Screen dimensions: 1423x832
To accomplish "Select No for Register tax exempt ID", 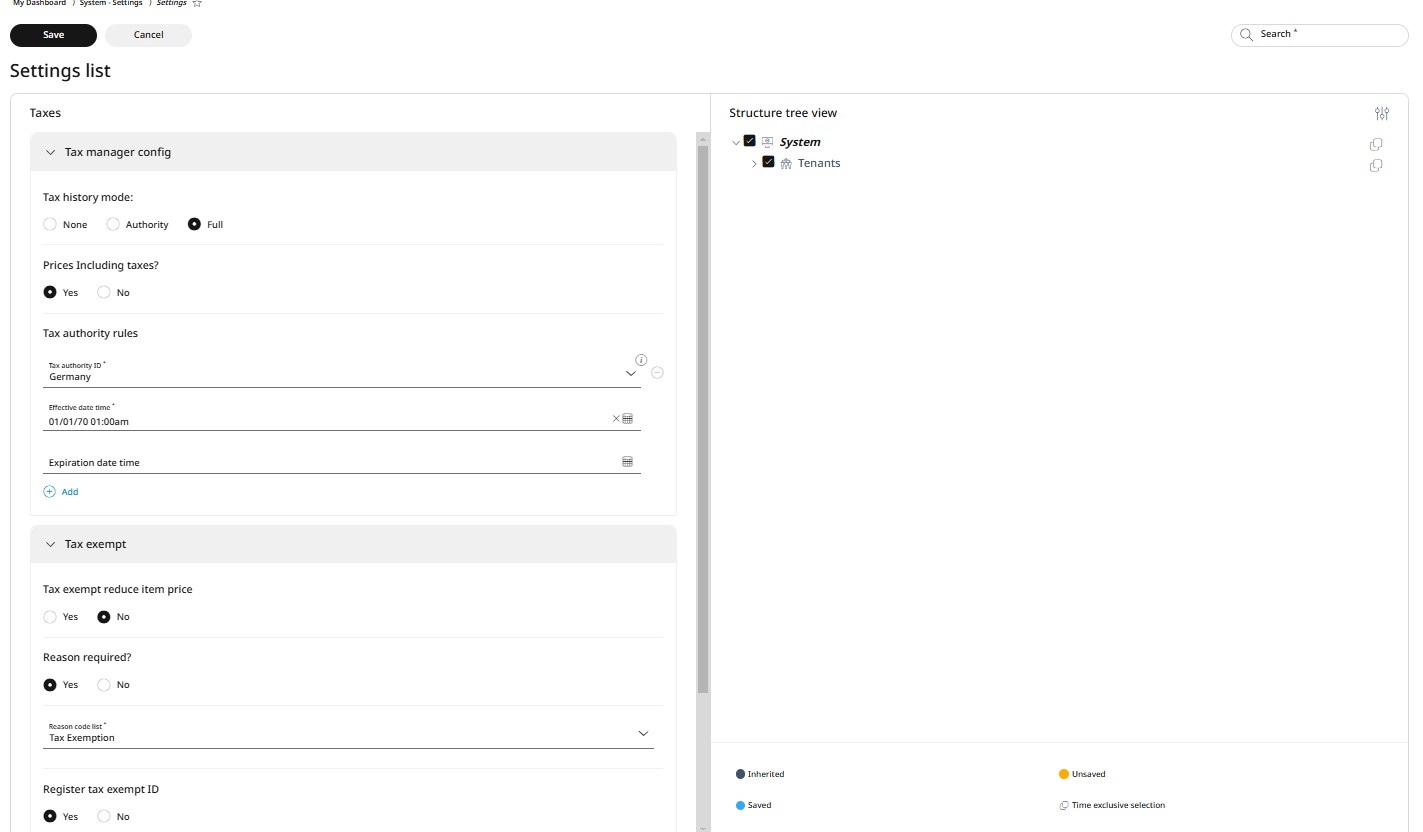I will point(104,816).
